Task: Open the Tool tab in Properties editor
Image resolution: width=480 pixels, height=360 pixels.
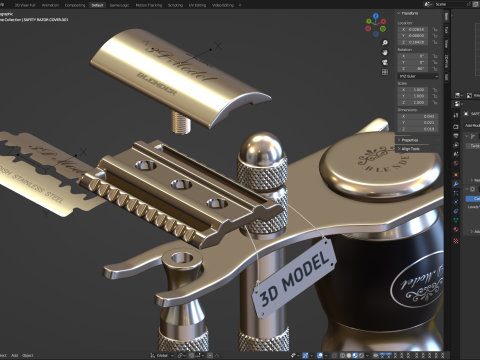Action: [456, 115]
